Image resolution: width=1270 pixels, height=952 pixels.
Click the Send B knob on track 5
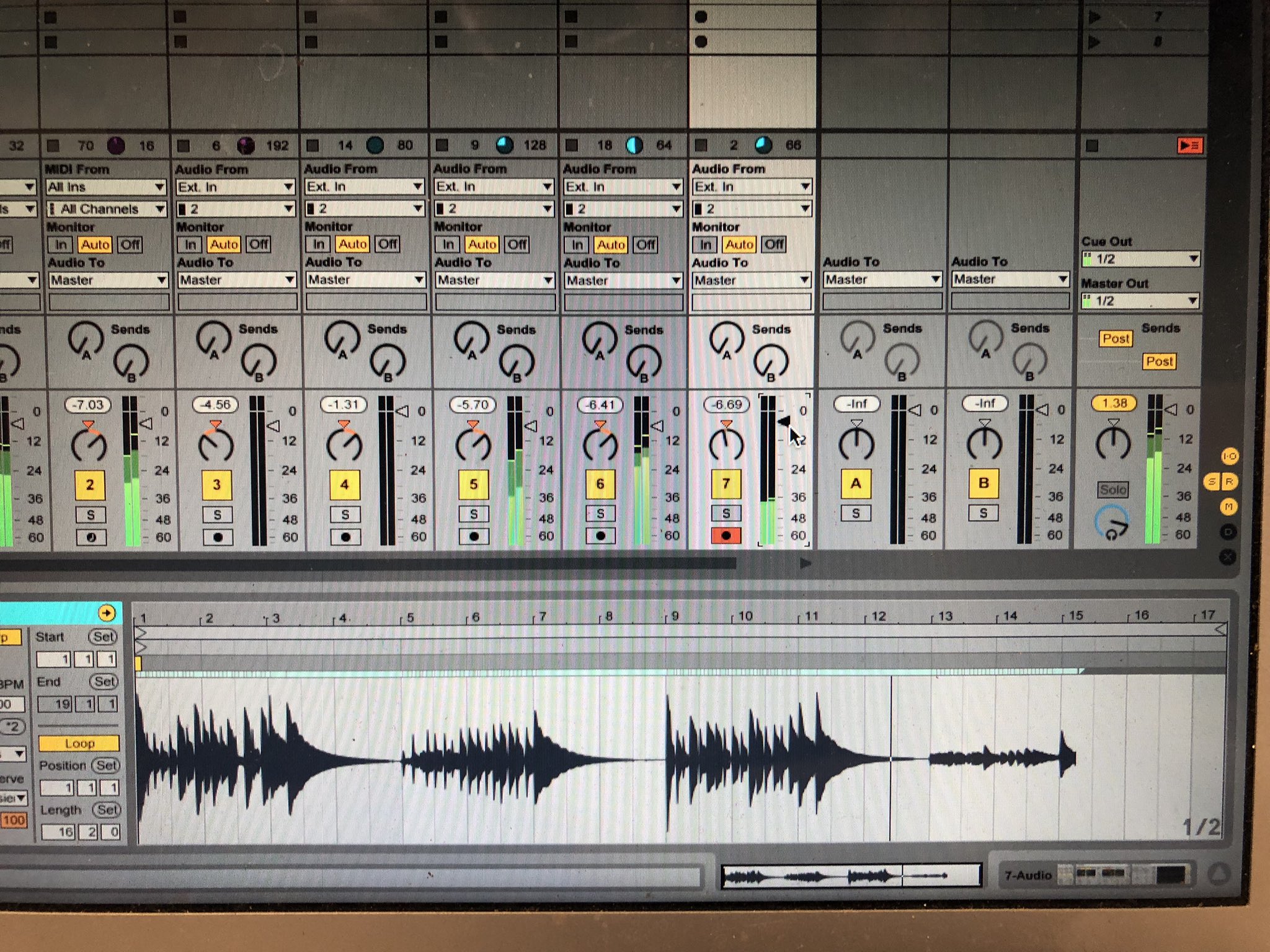pos(517,363)
